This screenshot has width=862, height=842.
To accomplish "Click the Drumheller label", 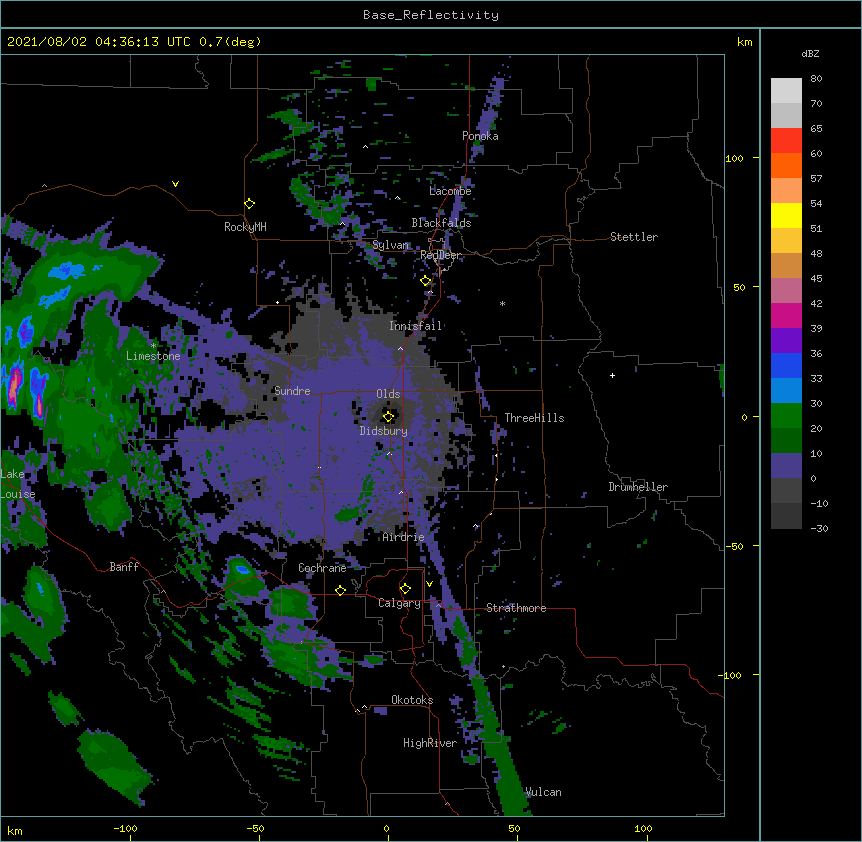I will [x=638, y=487].
